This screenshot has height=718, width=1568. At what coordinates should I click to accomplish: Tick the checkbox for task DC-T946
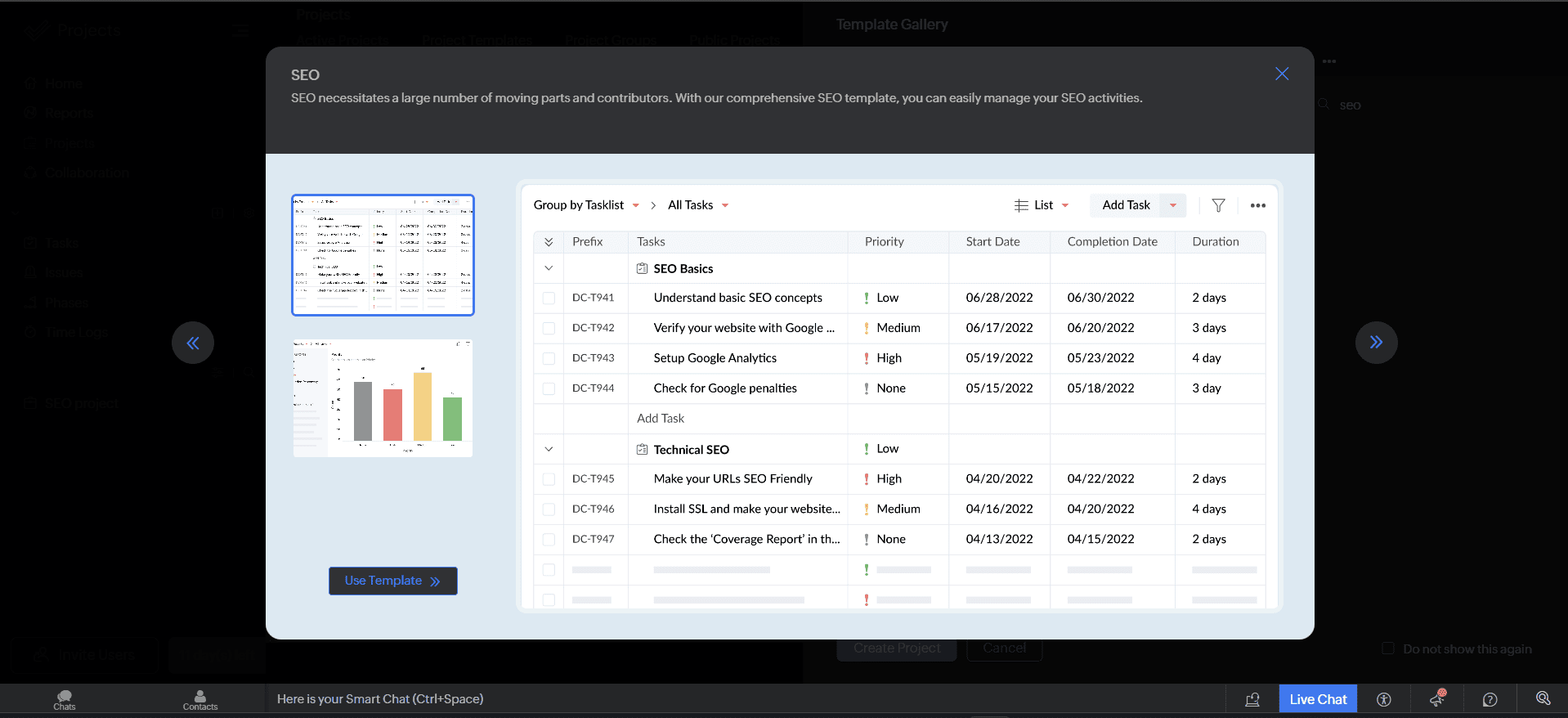coord(549,509)
